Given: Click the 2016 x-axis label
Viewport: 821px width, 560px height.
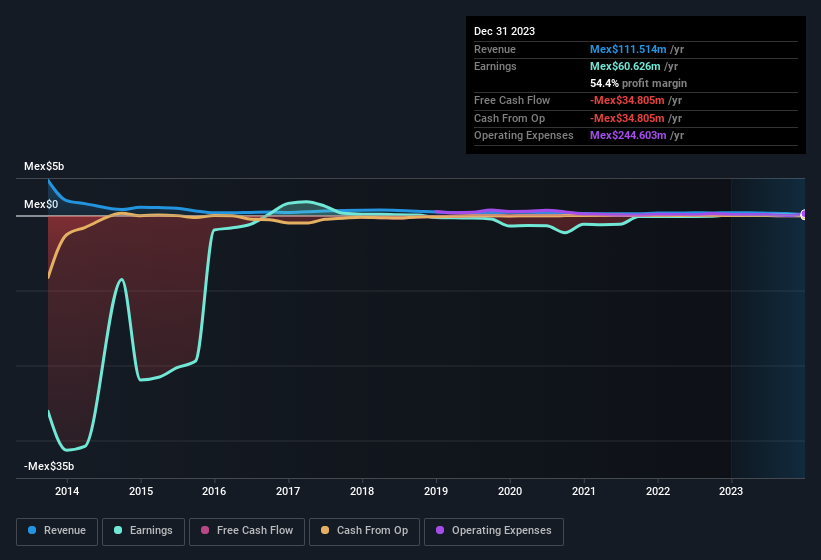Looking at the screenshot, I should [214, 491].
